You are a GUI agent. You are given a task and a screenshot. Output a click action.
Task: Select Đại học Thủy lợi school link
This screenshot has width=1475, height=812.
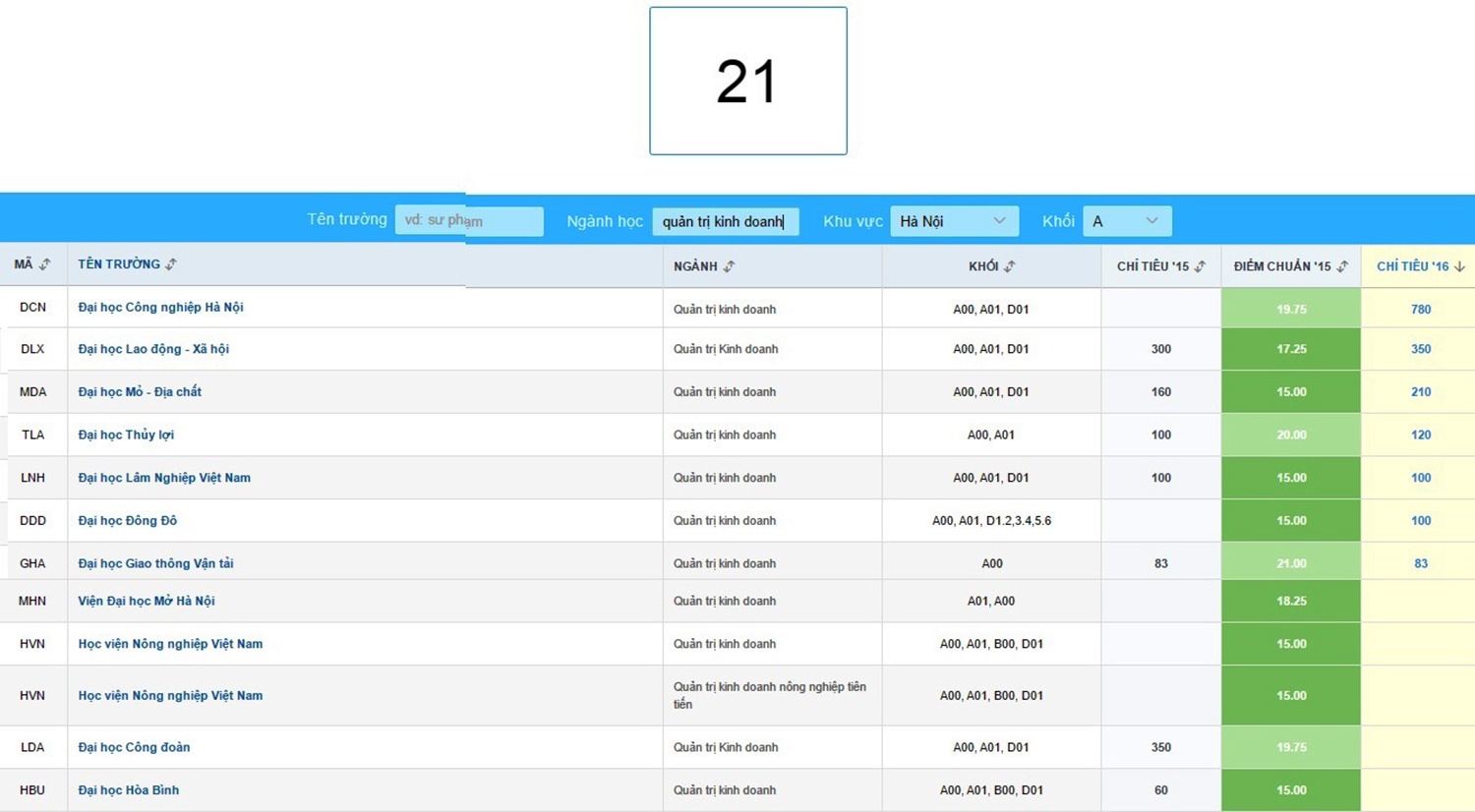pyautogui.click(x=126, y=435)
